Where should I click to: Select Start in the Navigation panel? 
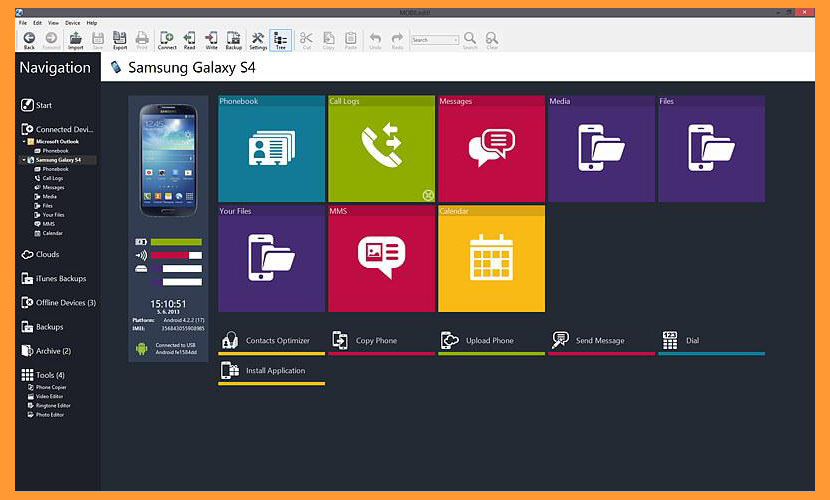tap(36, 105)
